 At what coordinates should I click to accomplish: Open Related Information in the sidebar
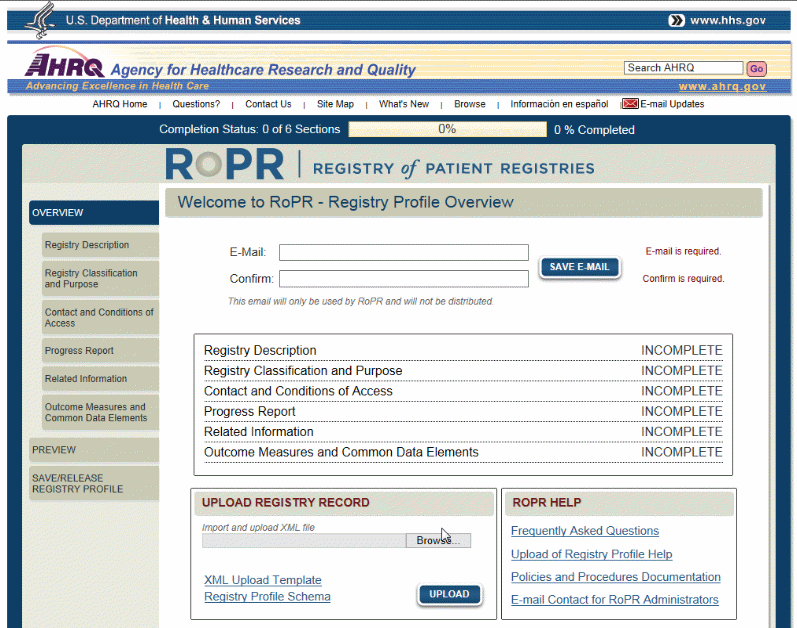pos(100,379)
